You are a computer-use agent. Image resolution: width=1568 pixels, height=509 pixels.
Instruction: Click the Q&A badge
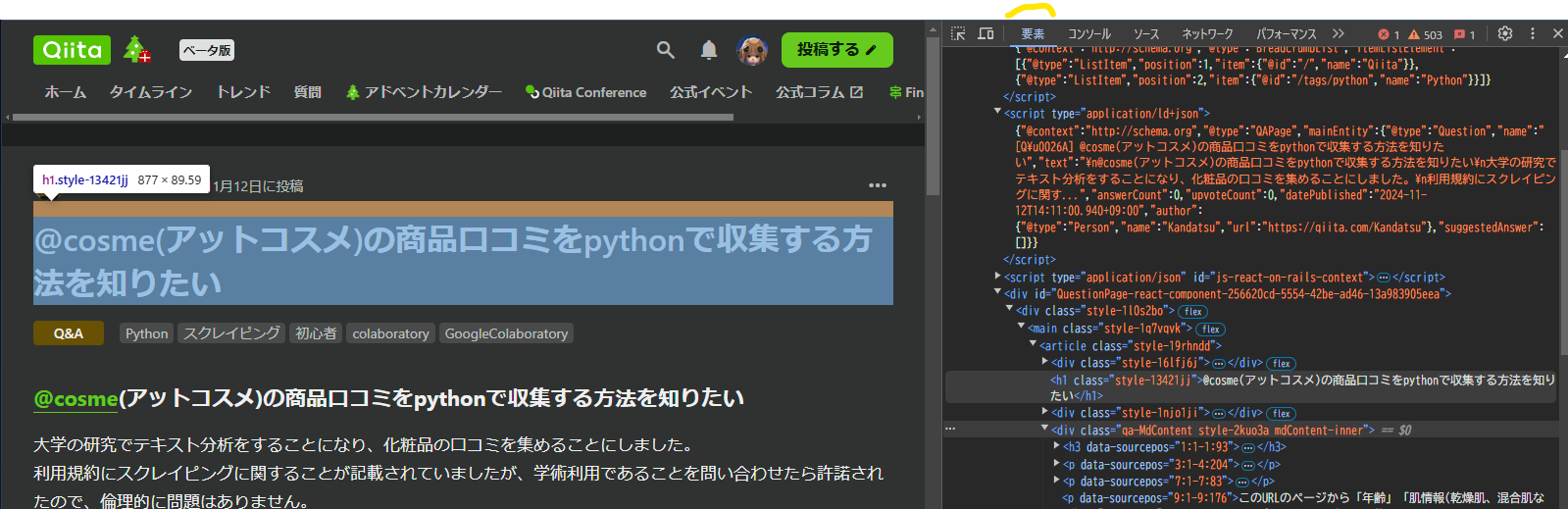69,333
